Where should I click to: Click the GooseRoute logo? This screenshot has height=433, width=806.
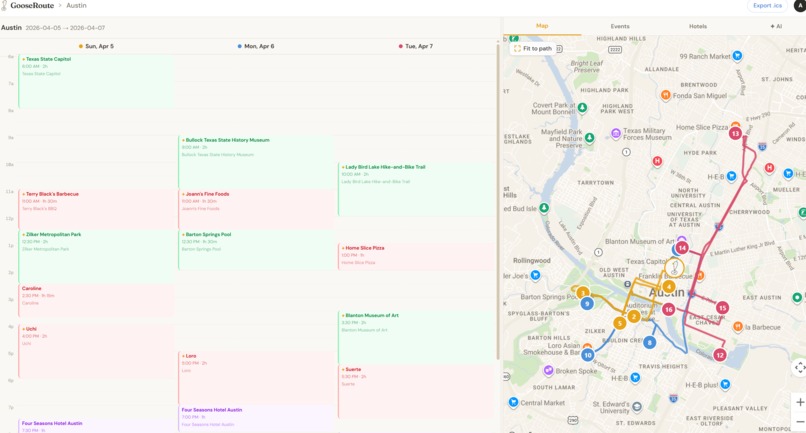tap(4, 6)
